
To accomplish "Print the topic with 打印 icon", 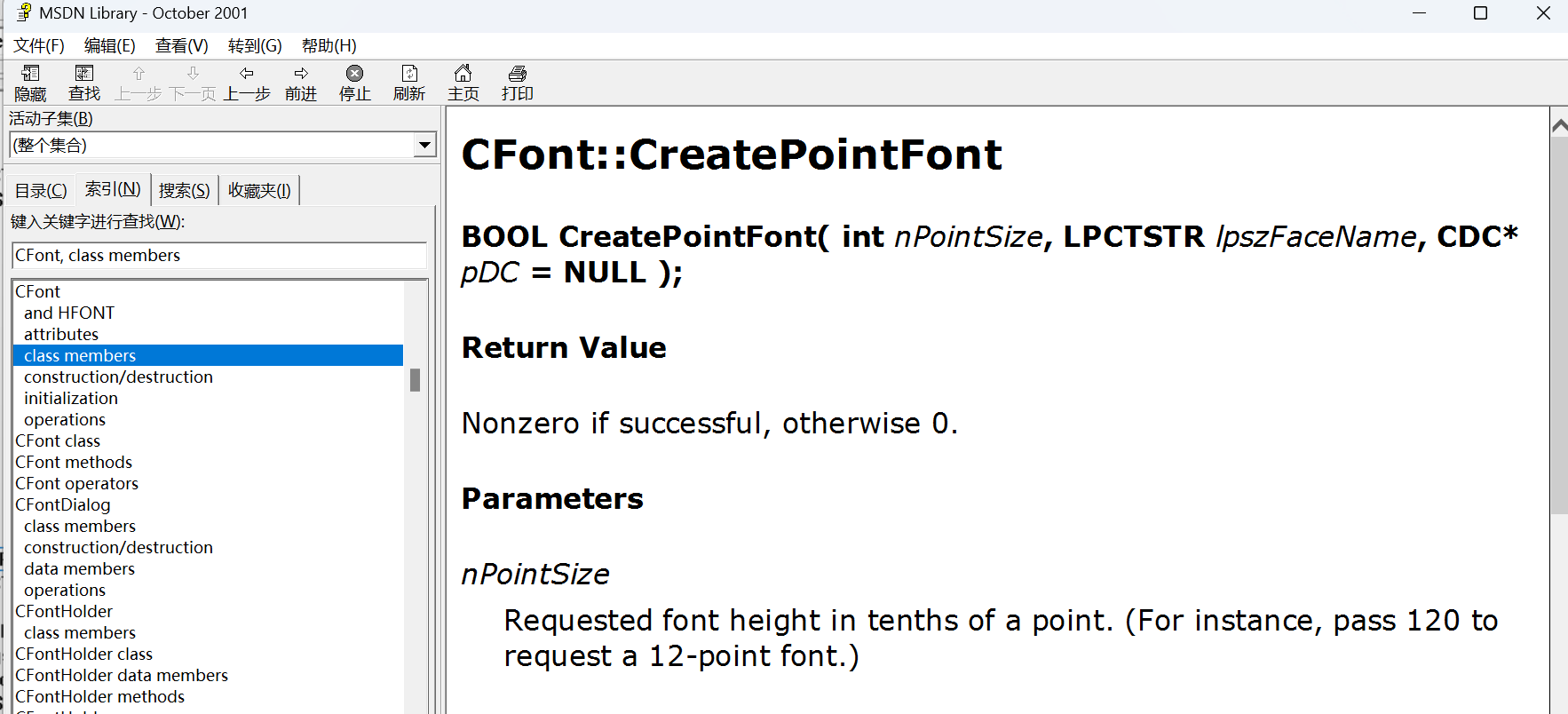I will (x=518, y=83).
